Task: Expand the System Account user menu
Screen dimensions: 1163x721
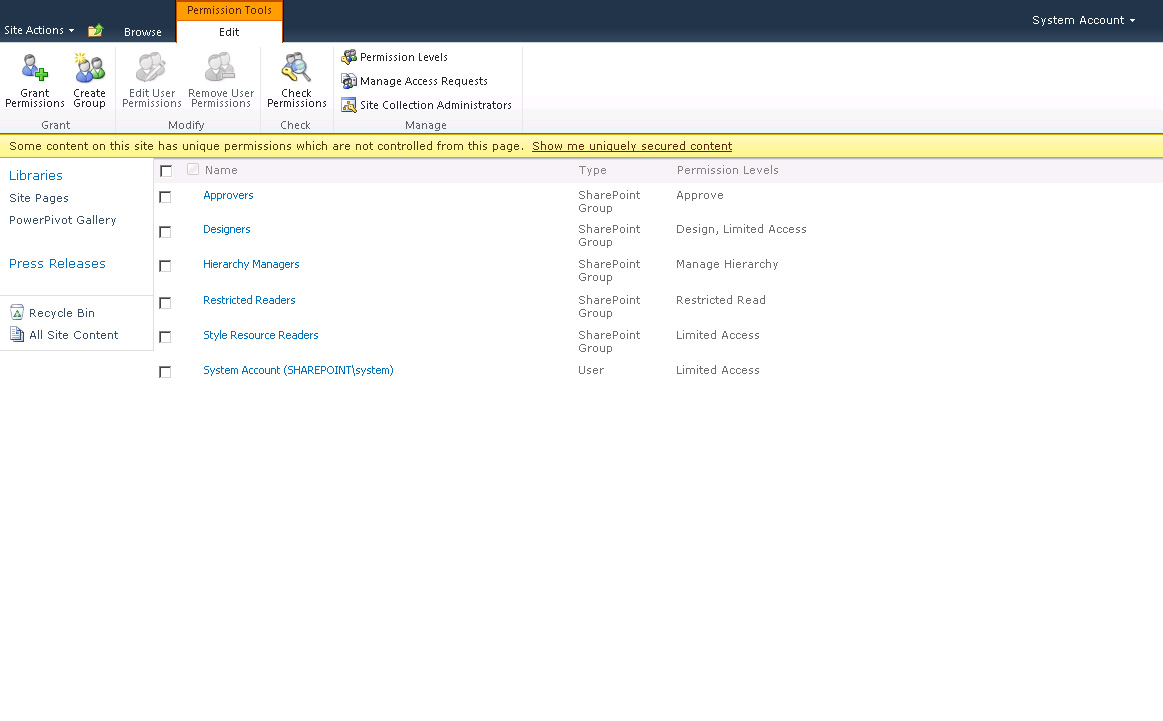Action: click(x=1084, y=20)
